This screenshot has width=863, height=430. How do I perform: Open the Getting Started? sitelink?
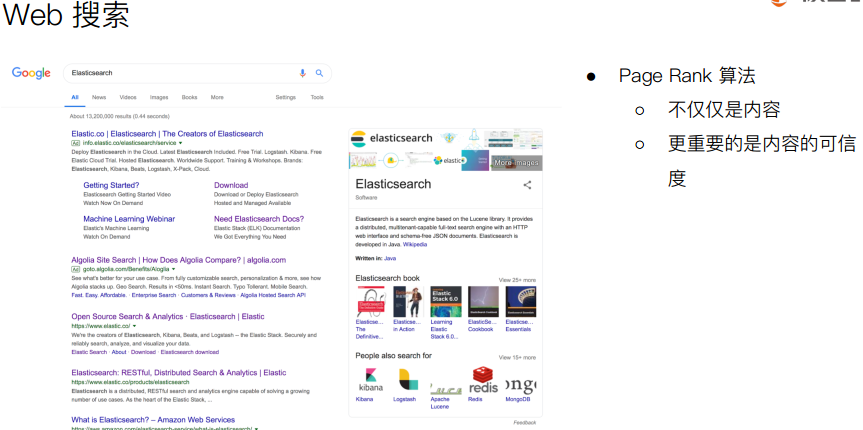pos(111,186)
